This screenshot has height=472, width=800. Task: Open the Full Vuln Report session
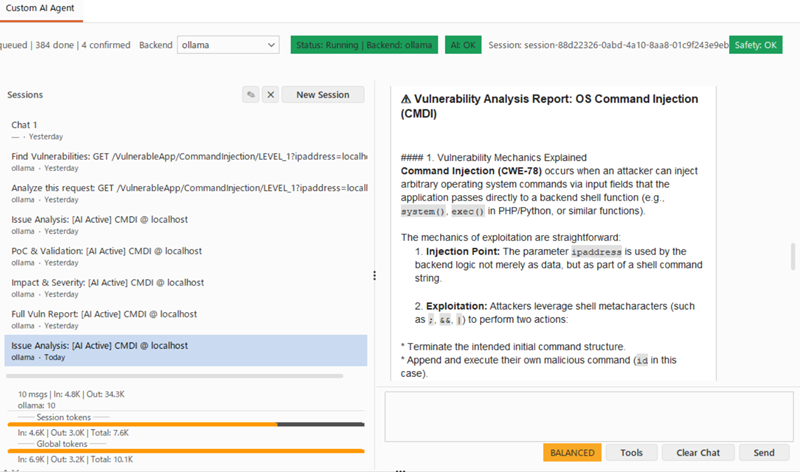[186, 319]
